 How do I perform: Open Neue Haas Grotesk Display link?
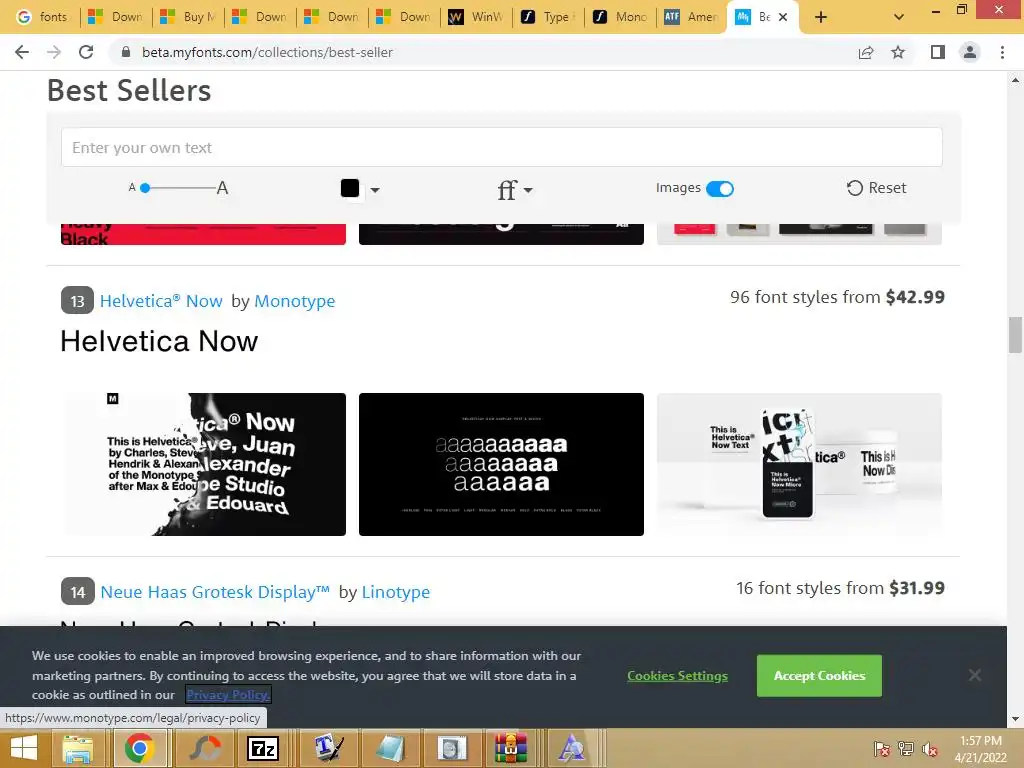[215, 592]
